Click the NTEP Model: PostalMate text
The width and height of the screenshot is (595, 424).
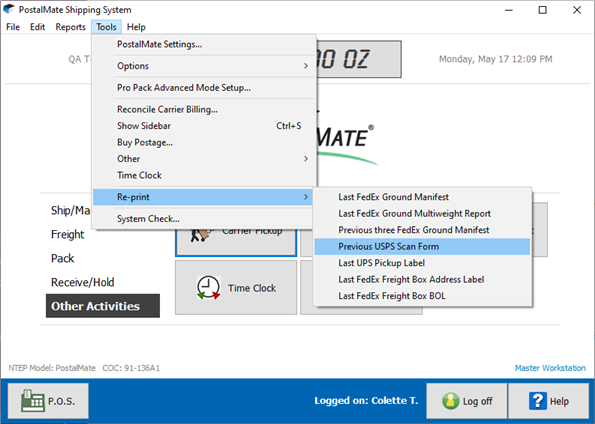point(52,368)
